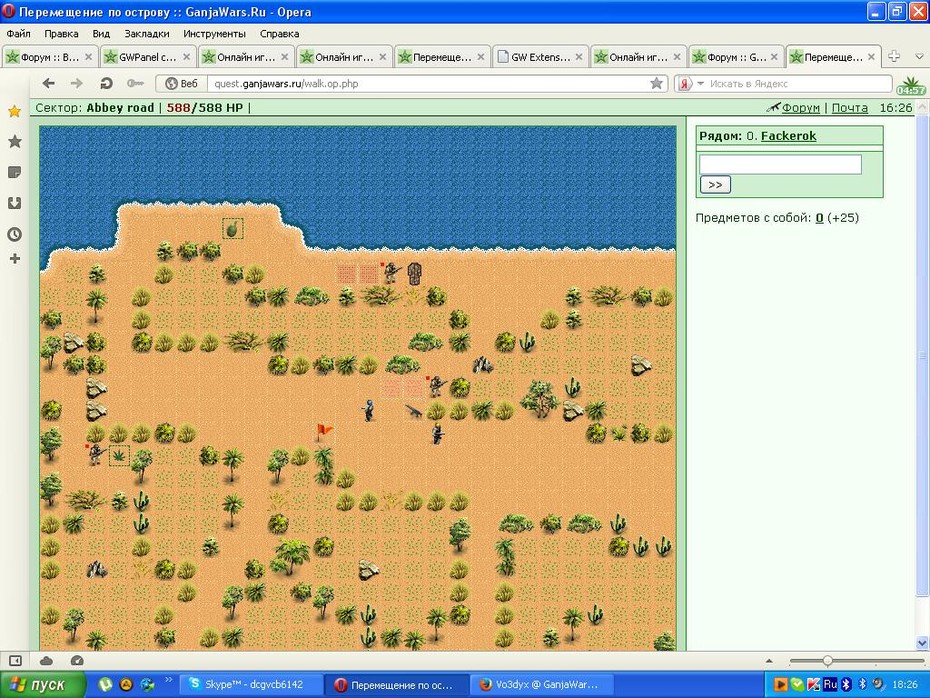Click the Ru language indicator
930x698 pixels.
[x=830, y=684]
